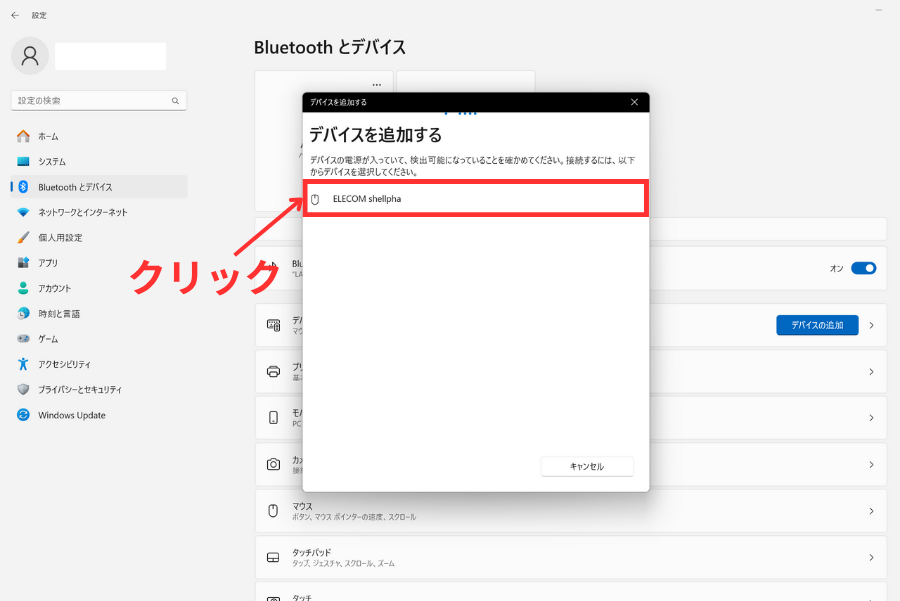
Task: Click the user profile avatar
Action: click(x=30, y=56)
